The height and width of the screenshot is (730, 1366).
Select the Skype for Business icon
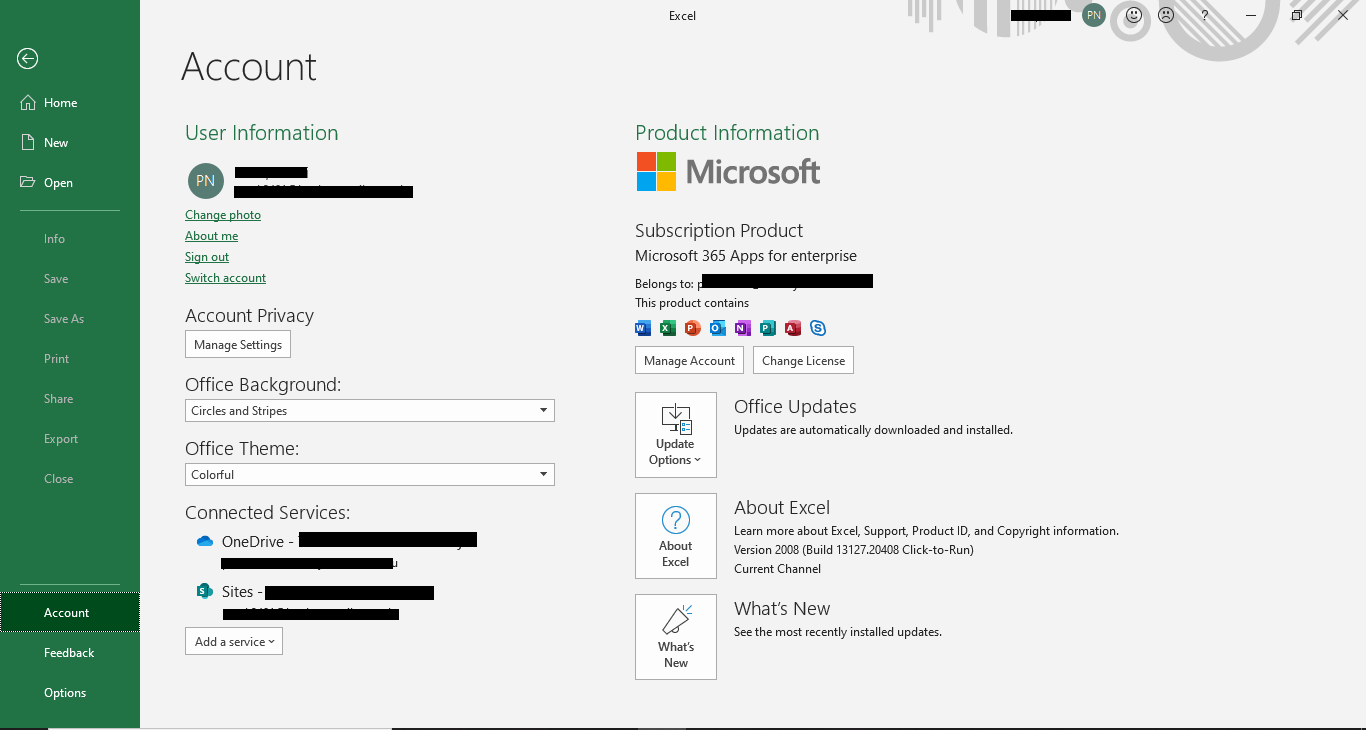(818, 328)
